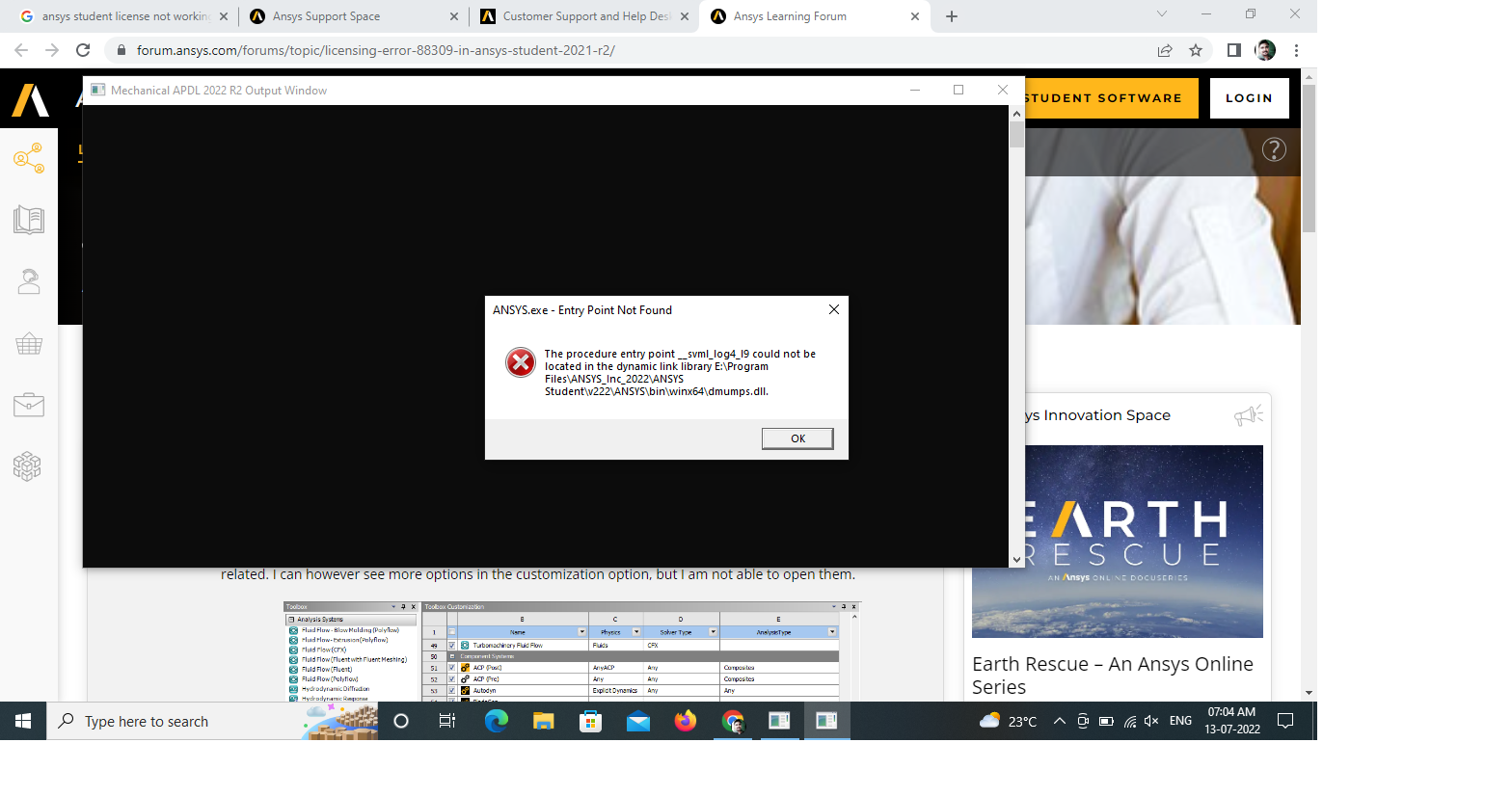This screenshot has height=796, width=1512.
Task: Click the muted volume tray icon
Action: 1151,721
